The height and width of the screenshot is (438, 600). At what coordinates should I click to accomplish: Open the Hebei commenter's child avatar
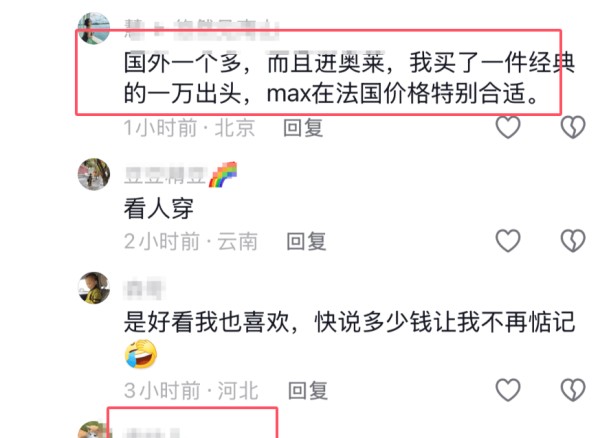click(94, 288)
